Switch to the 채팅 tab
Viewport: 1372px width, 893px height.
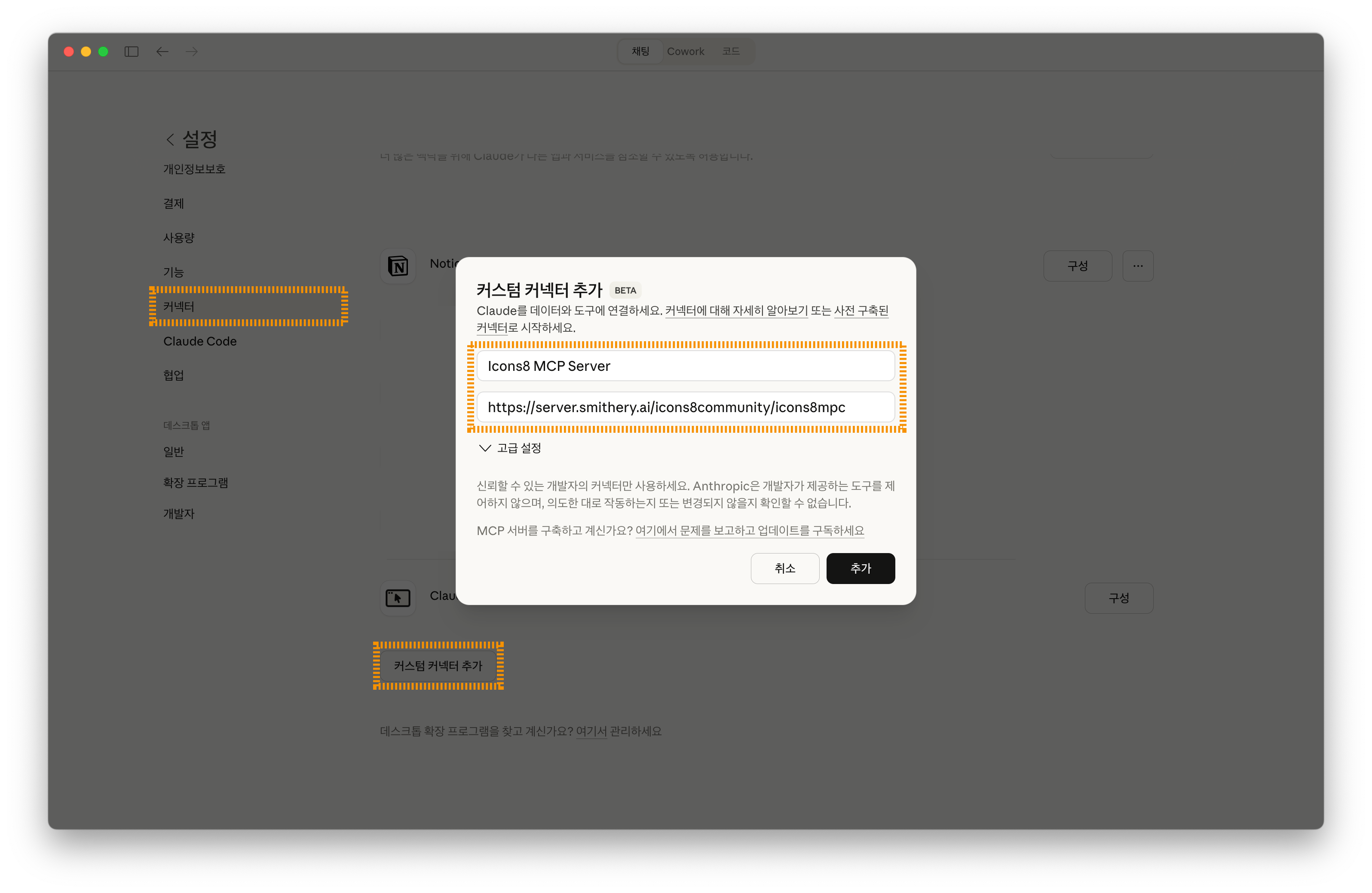click(x=640, y=51)
